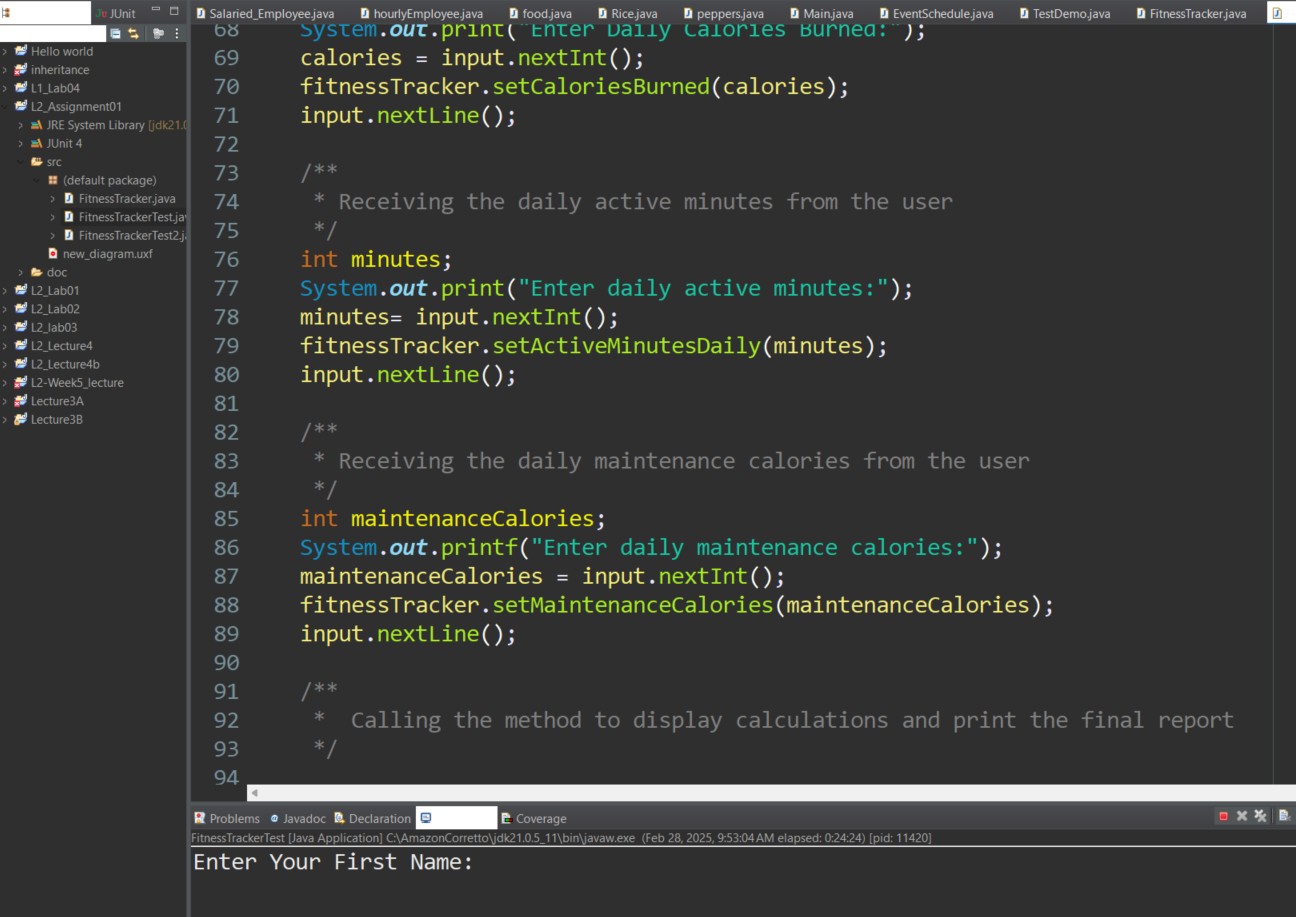Click Remove All Terminated Launches icon
Image resolution: width=1296 pixels, height=917 pixels.
pos(1260,817)
